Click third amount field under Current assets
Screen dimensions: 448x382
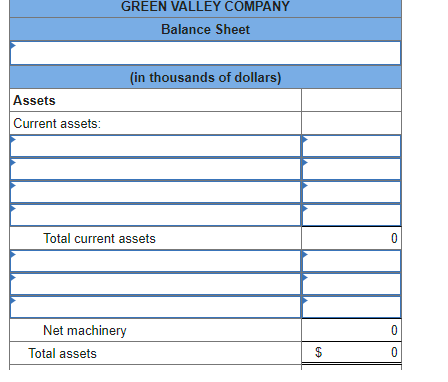[x=351, y=192]
